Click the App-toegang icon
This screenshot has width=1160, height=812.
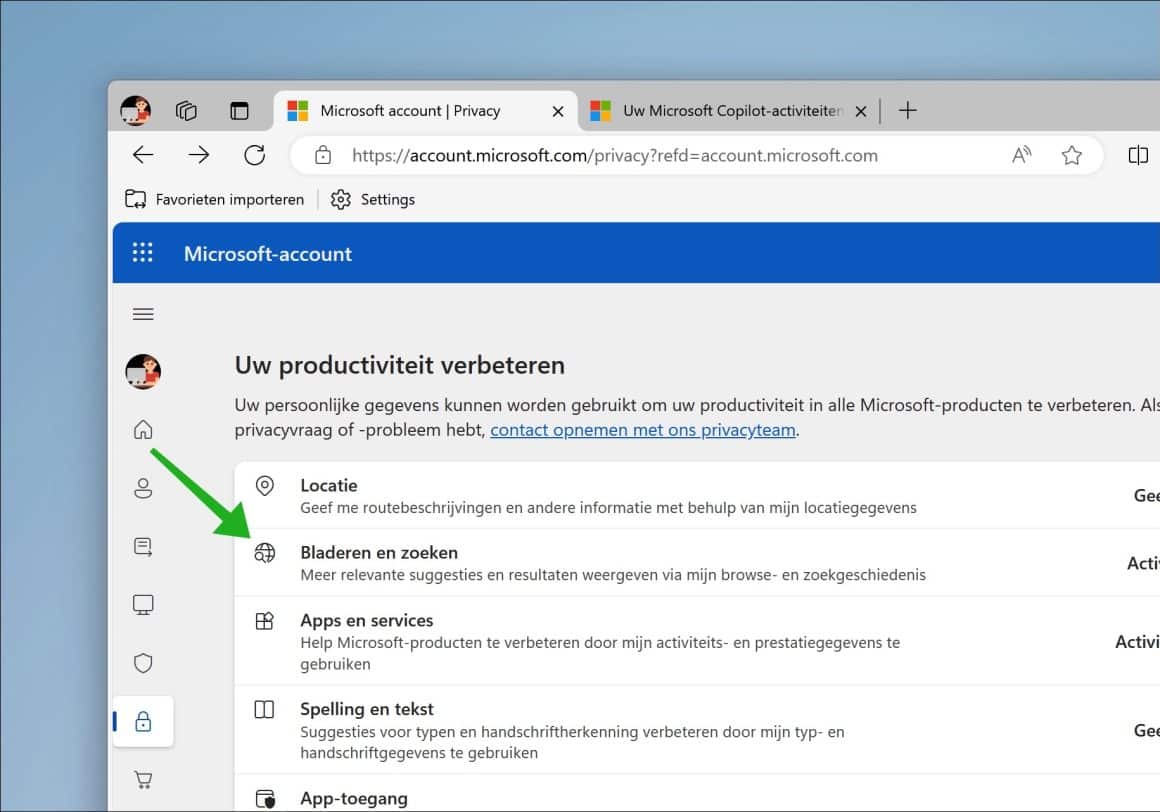point(264,799)
